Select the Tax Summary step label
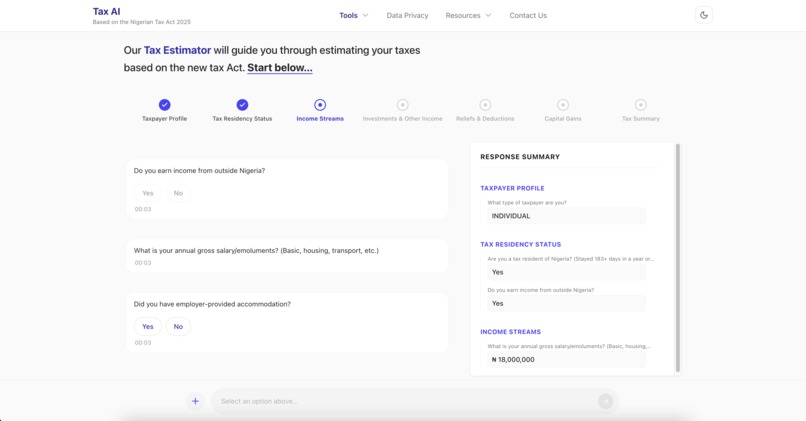This screenshot has height=421, width=806. (x=640, y=119)
